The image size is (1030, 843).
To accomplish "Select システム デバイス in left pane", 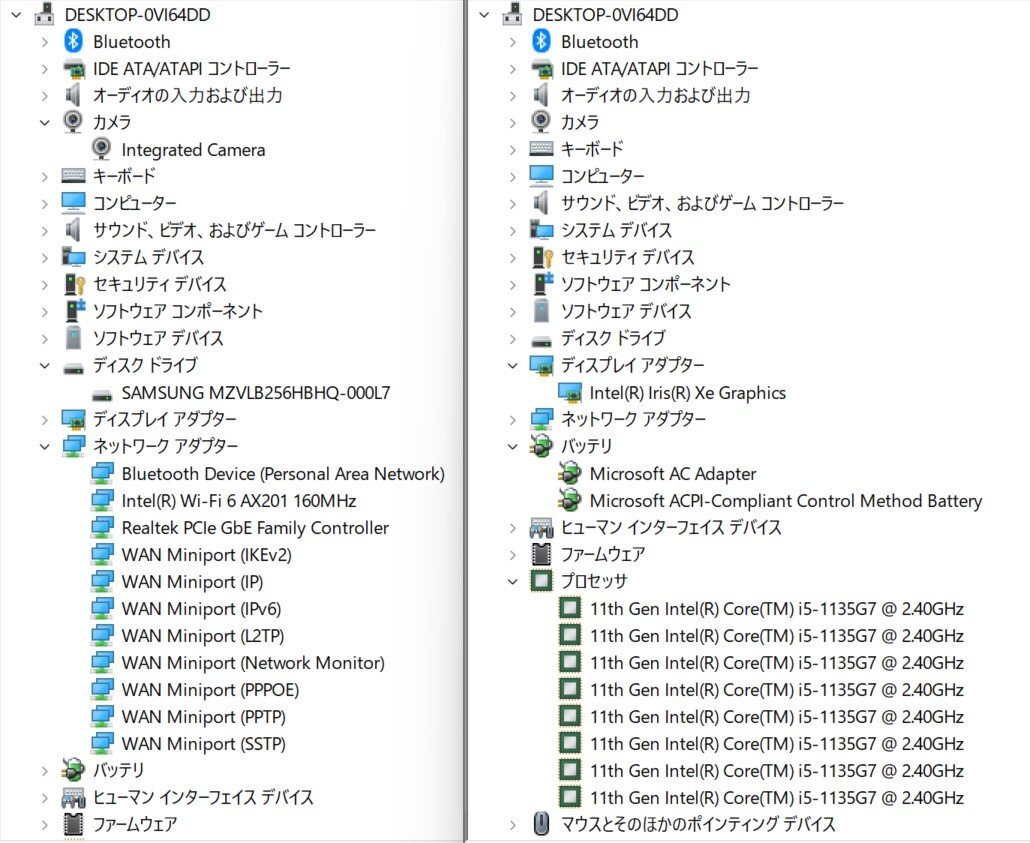I will 148,257.
